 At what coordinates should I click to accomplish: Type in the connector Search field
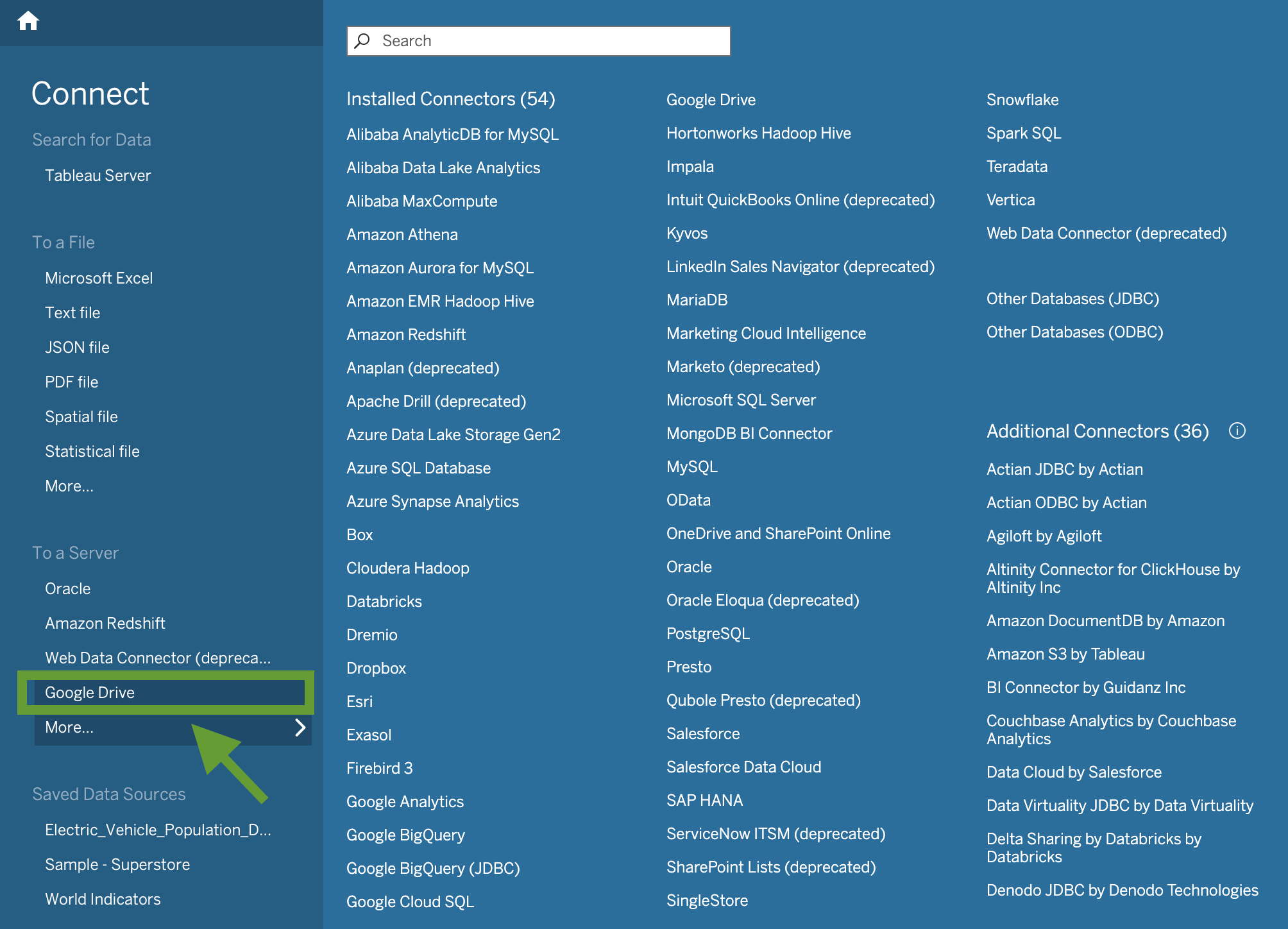[552, 41]
